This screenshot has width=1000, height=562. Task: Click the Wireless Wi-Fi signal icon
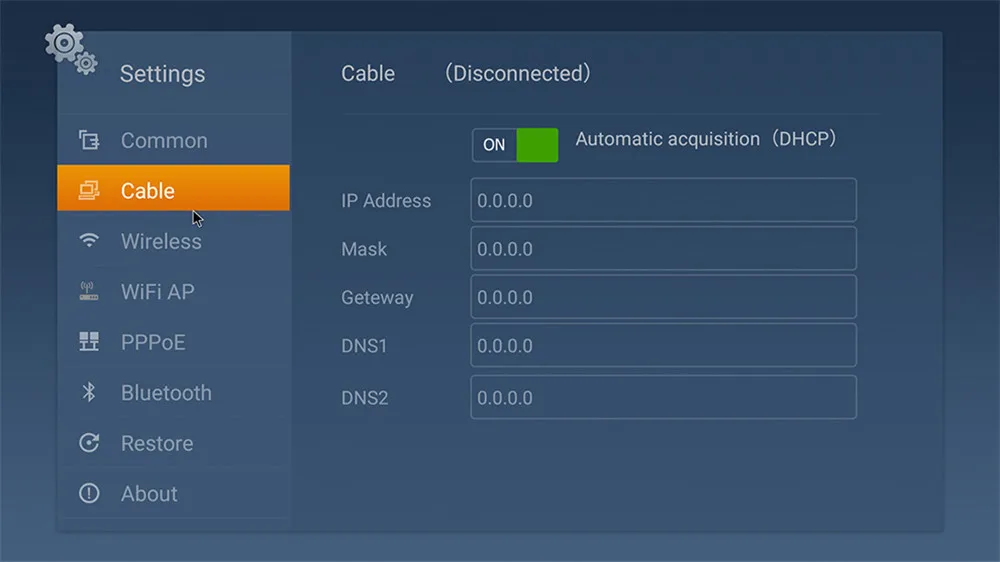89,241
